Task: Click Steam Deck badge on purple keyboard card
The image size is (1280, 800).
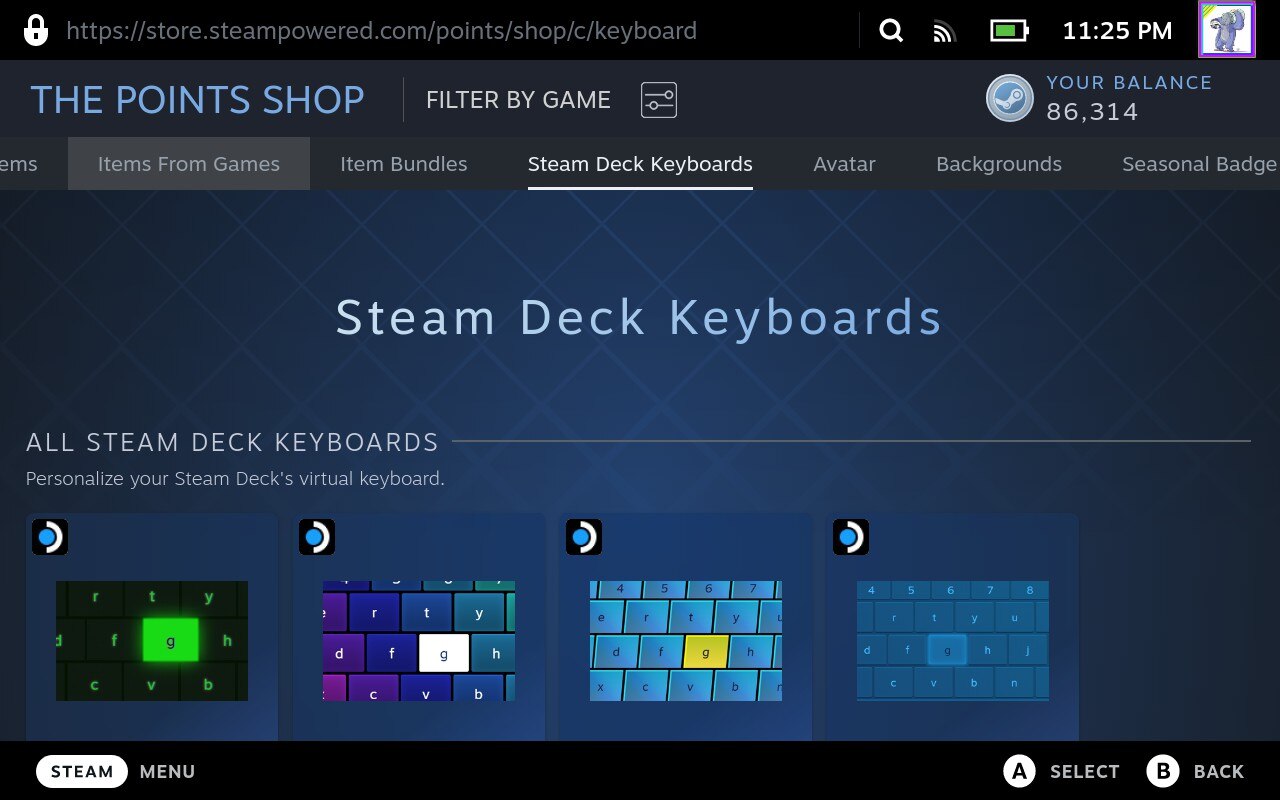Action: 316,537
